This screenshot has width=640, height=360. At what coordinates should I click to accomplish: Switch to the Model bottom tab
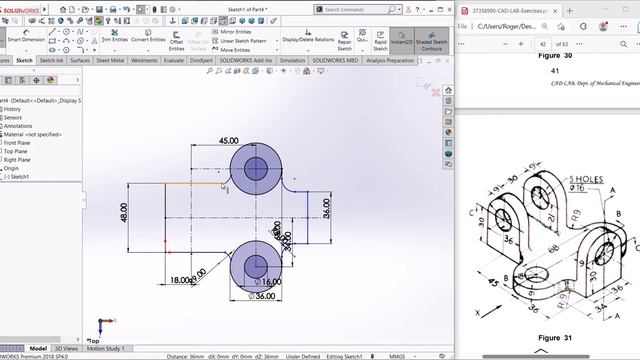38,349
